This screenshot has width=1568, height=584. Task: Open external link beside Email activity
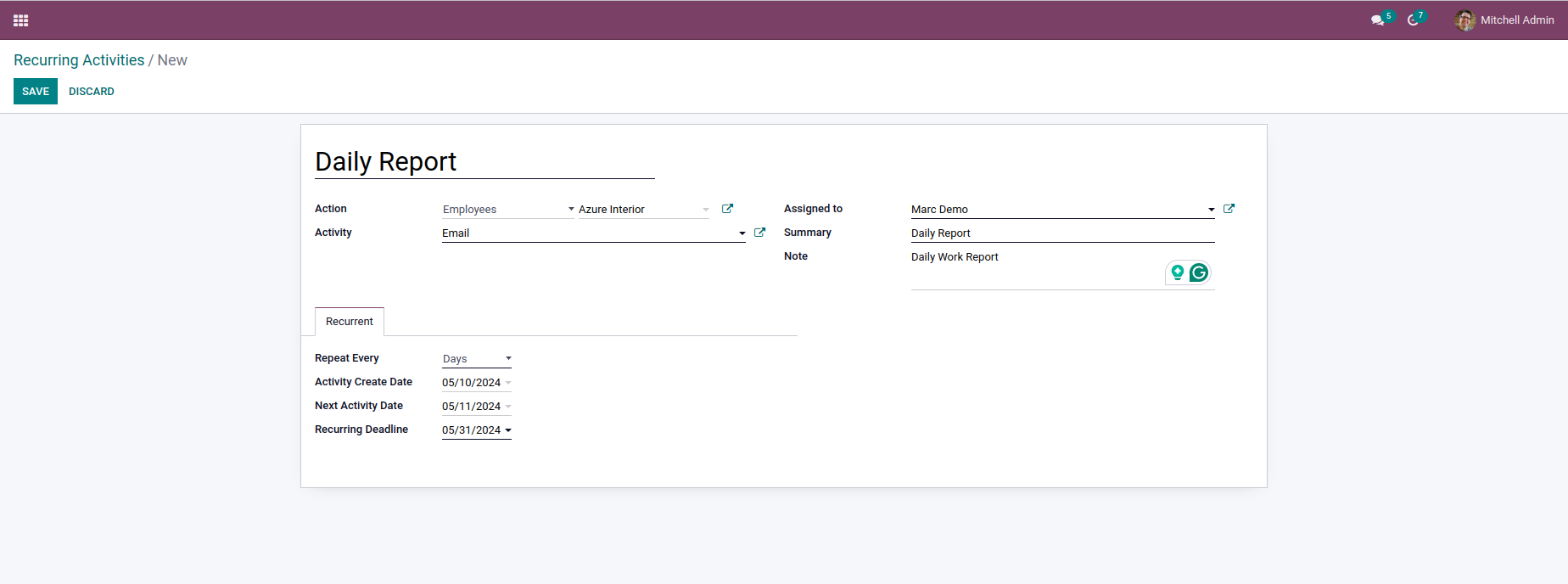coord(759,233)
